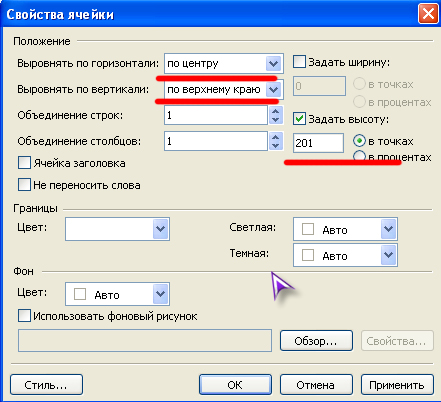Uncheck the 'Задать высоту' checkbox
The height and width of the screenshot is (402, 441).
[x=299, y=119]
